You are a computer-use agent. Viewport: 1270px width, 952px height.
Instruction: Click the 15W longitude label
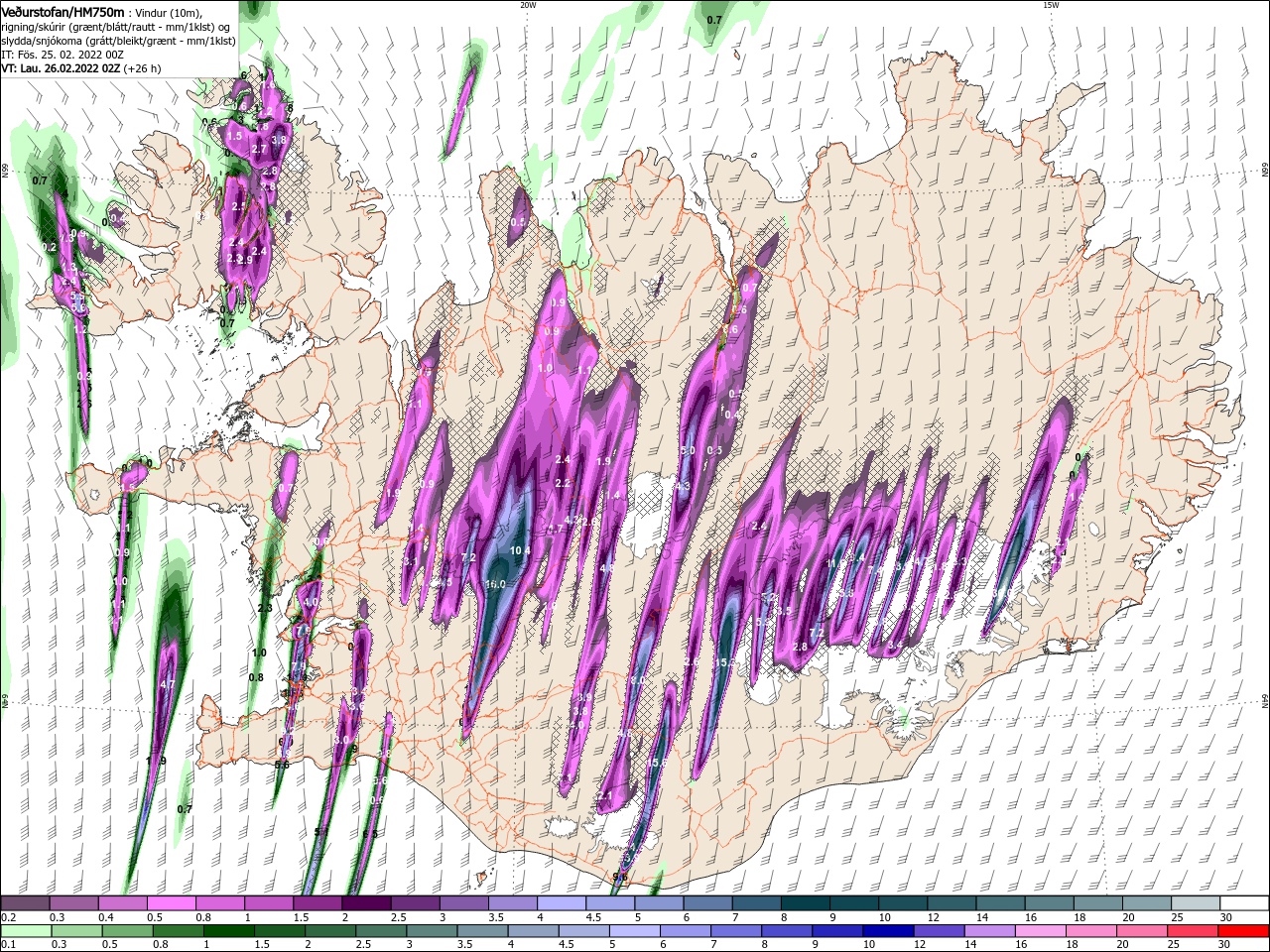coord(1051,5)
